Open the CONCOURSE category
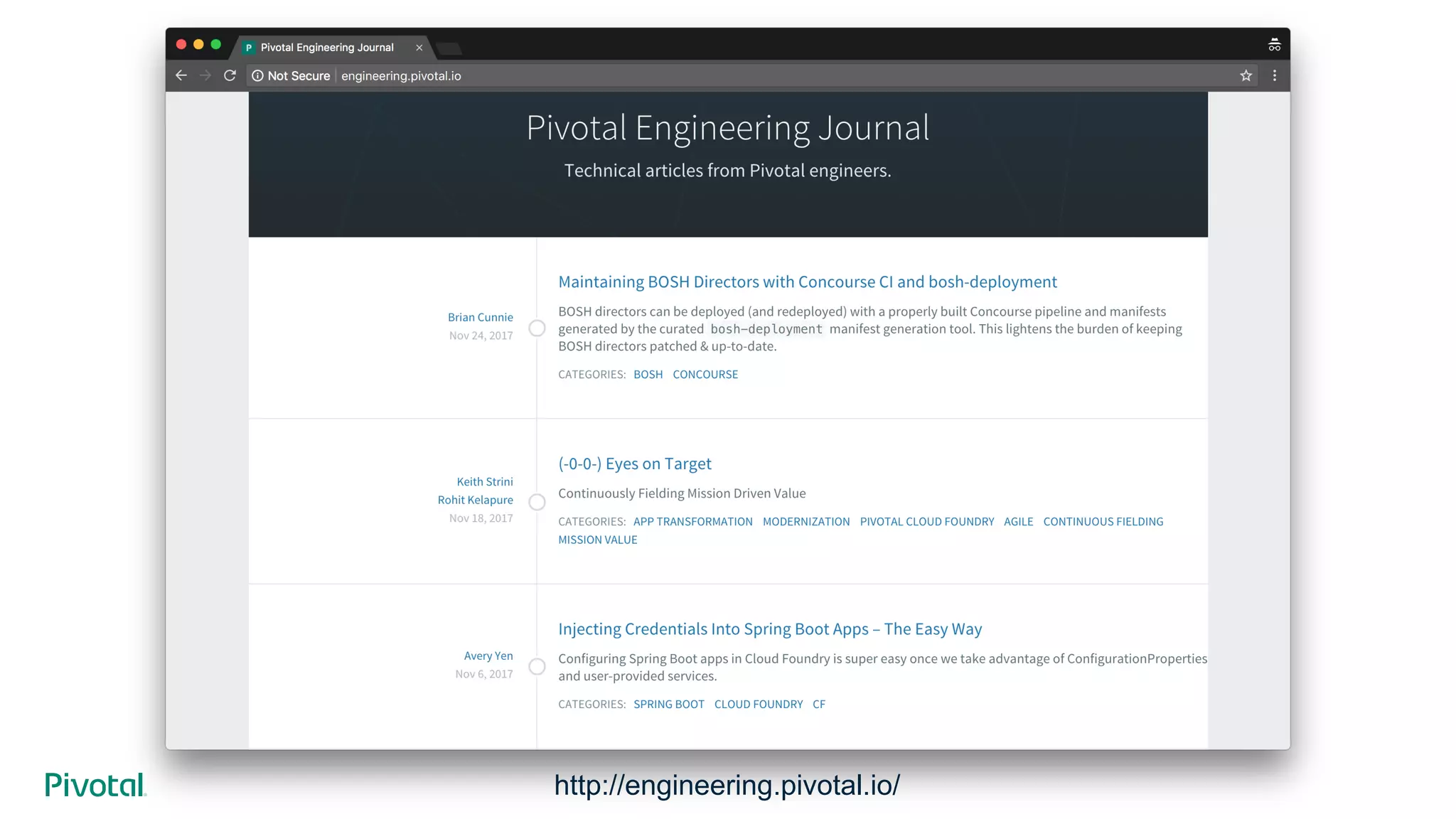1456x819 pixels. pos(705,375)
